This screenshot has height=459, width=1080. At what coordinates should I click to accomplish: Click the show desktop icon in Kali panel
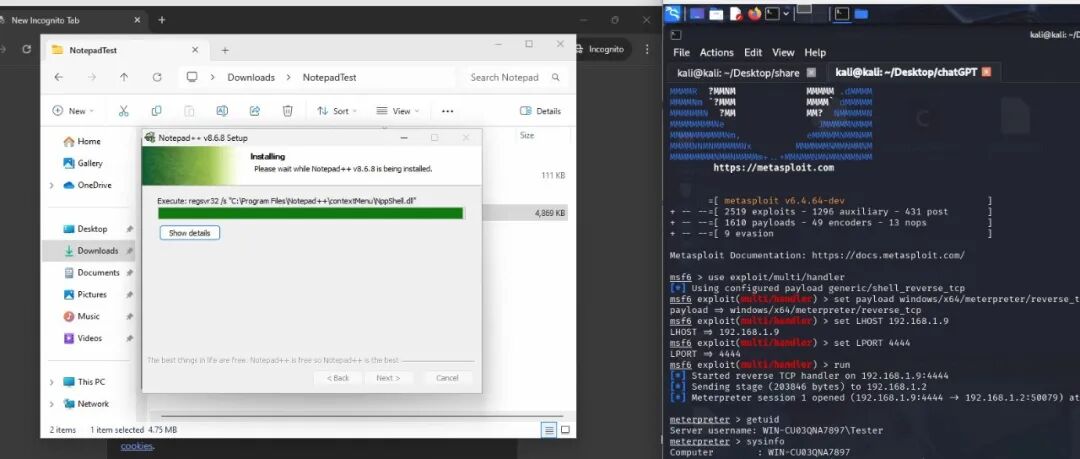[697, 13]
